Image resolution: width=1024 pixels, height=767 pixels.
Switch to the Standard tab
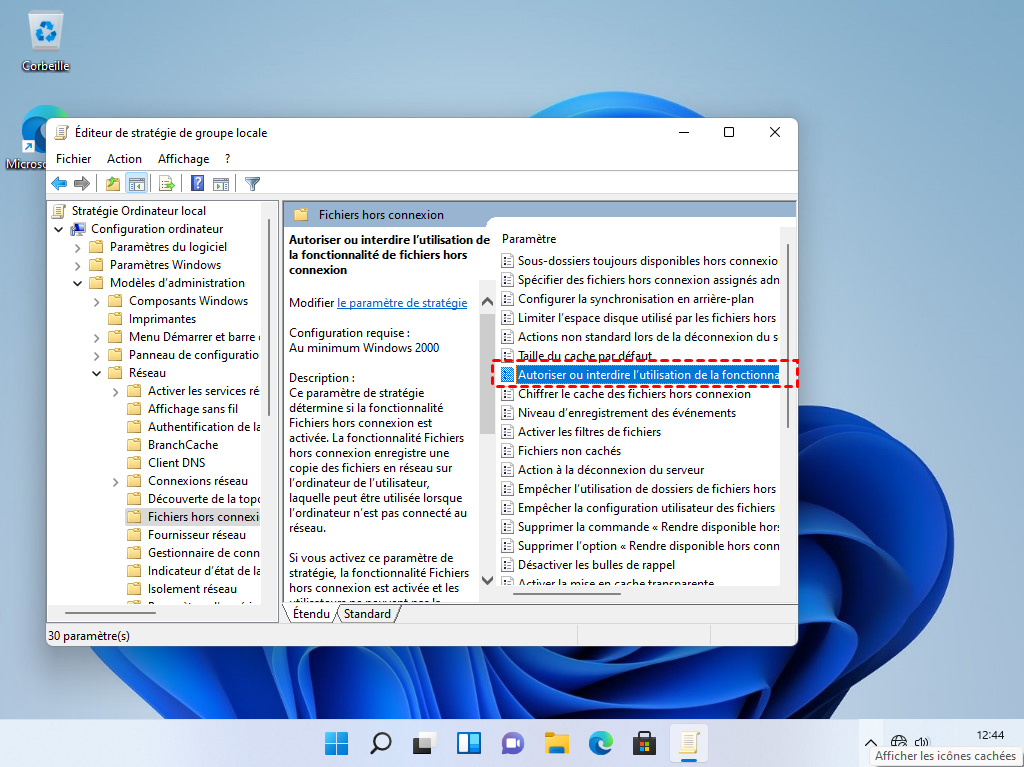(x=367, y=614)
